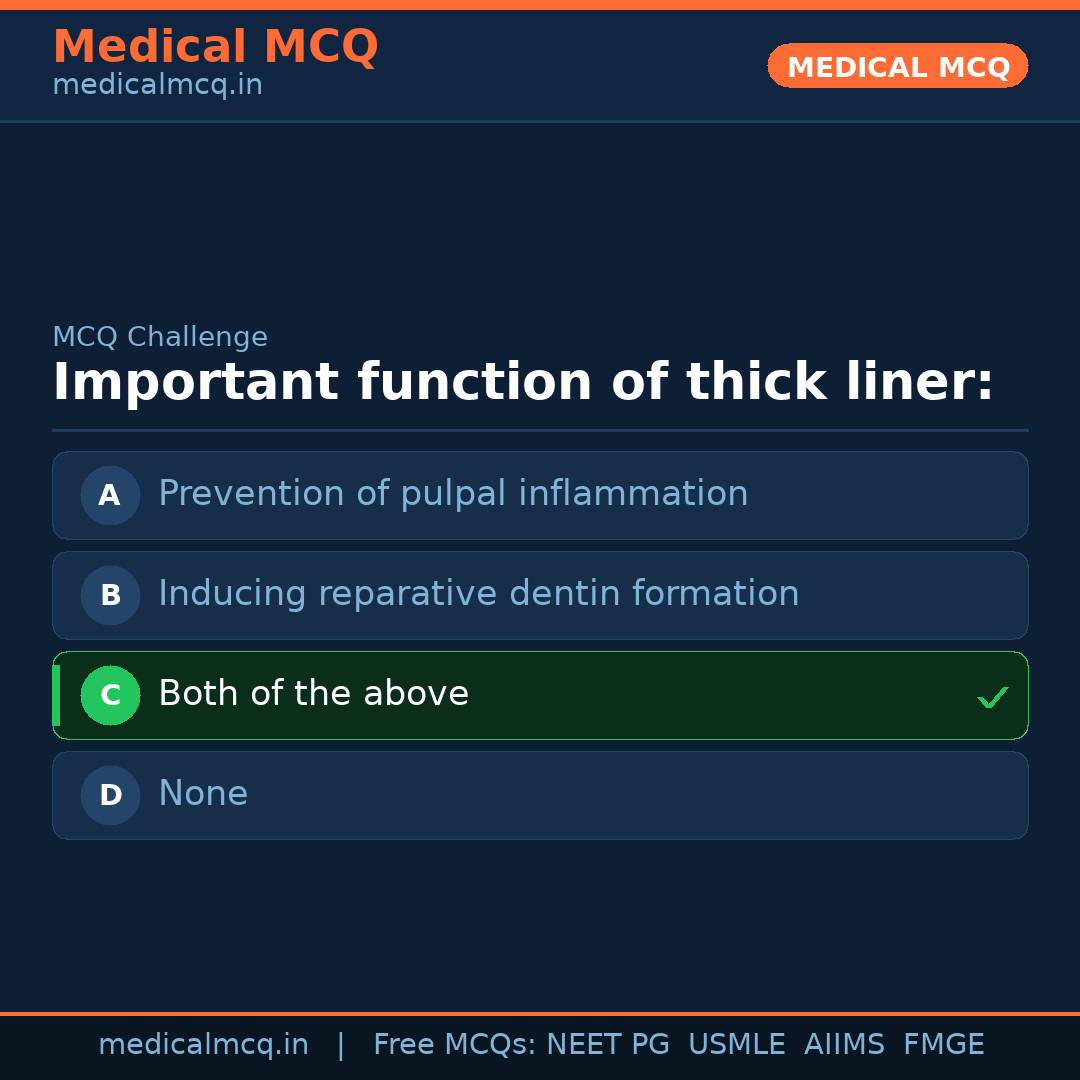Open medicalmcq.in link below the header title
Image resolution: width=1080 pixels, height=1080 pixels.
click(x=157, y=86)
